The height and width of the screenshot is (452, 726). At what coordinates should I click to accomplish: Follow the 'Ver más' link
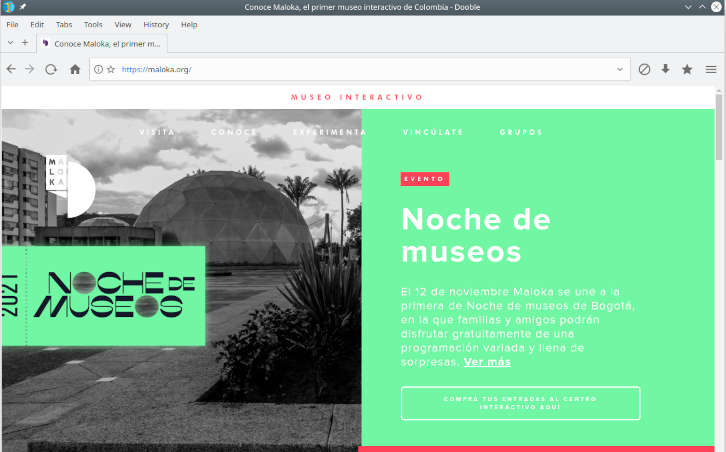click(487, 361)
